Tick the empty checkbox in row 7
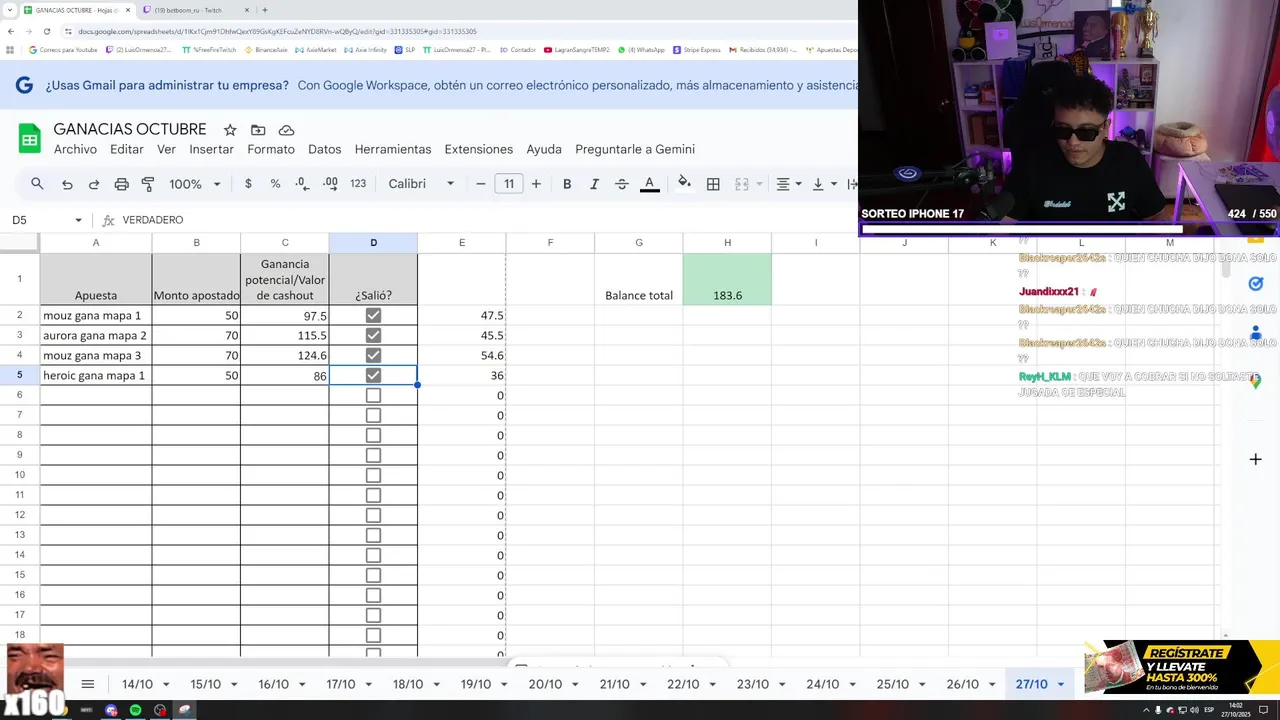This screenshot has height=720, width=1280. click(x=373, y=415)
